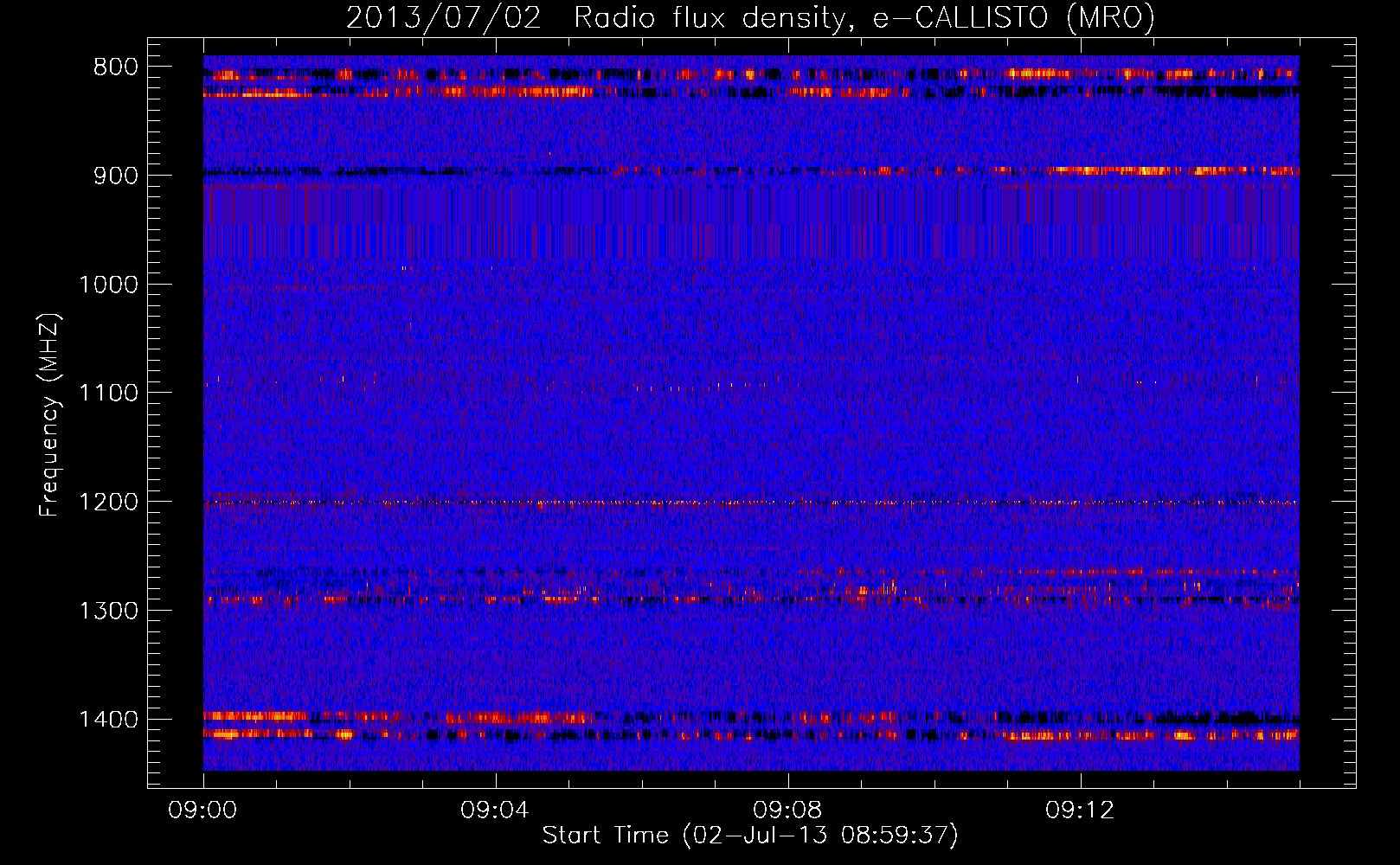This screenshot has height=865, width=1400.
Task: Click the 1000 frequency tick label
Action: point(108,285)
